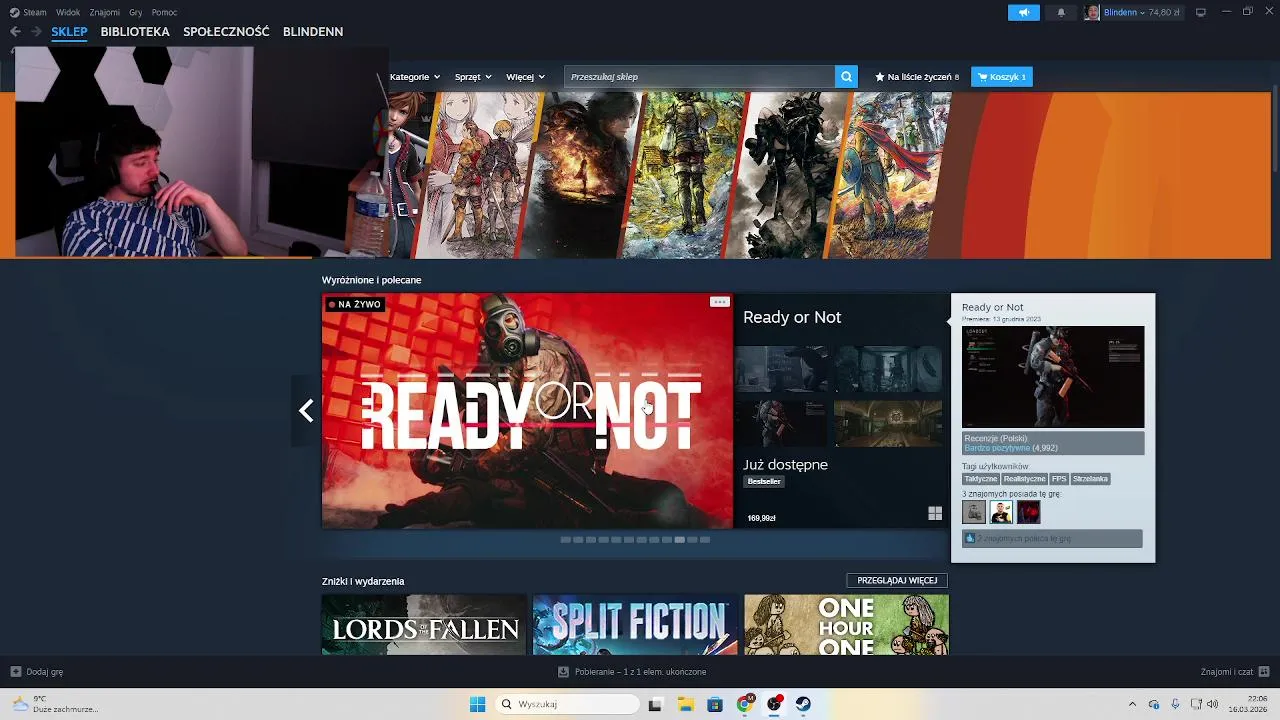The height and width of the screenshot is (720, 1280).
Task: Click the downloads icon in bottom bar
Action: click(x=563, y=672)
